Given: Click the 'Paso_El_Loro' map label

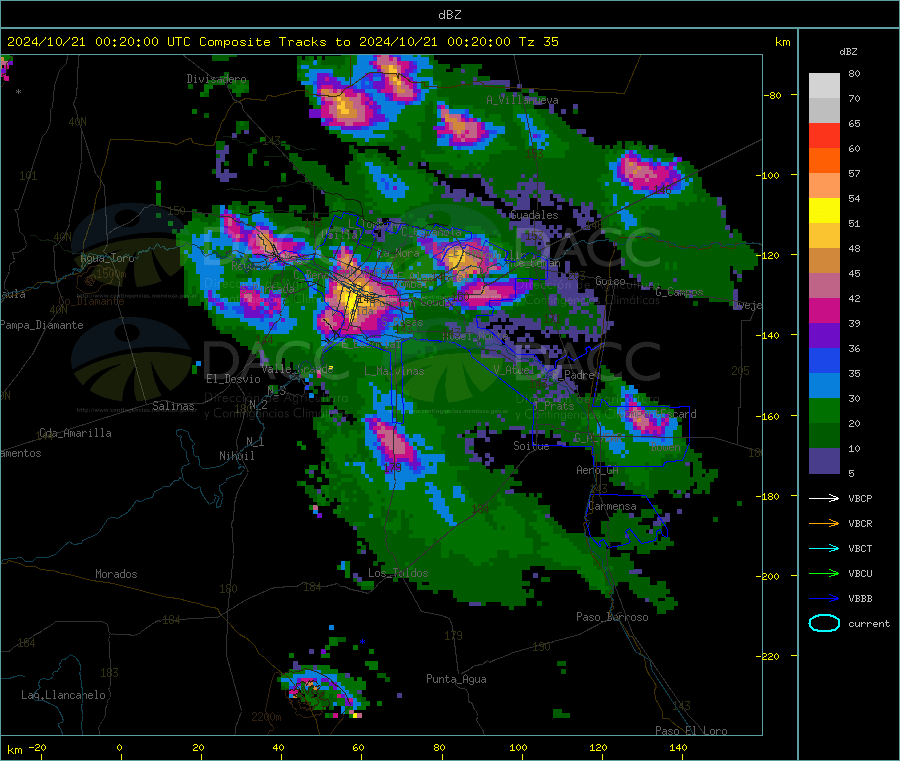Looking at the screenshot, I should coord(691,731).
